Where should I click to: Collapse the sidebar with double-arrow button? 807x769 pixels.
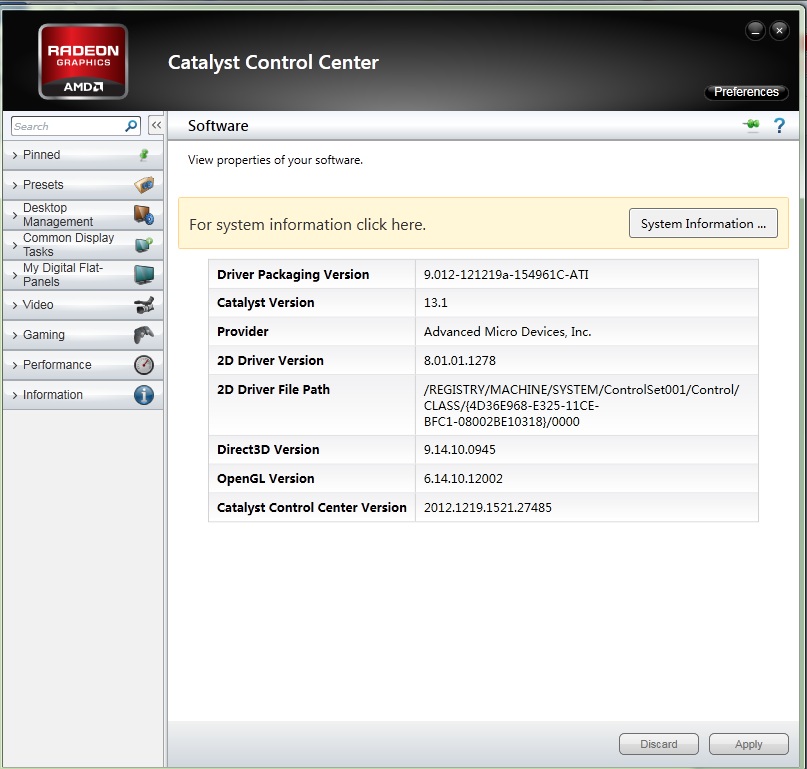pos(156,125)
